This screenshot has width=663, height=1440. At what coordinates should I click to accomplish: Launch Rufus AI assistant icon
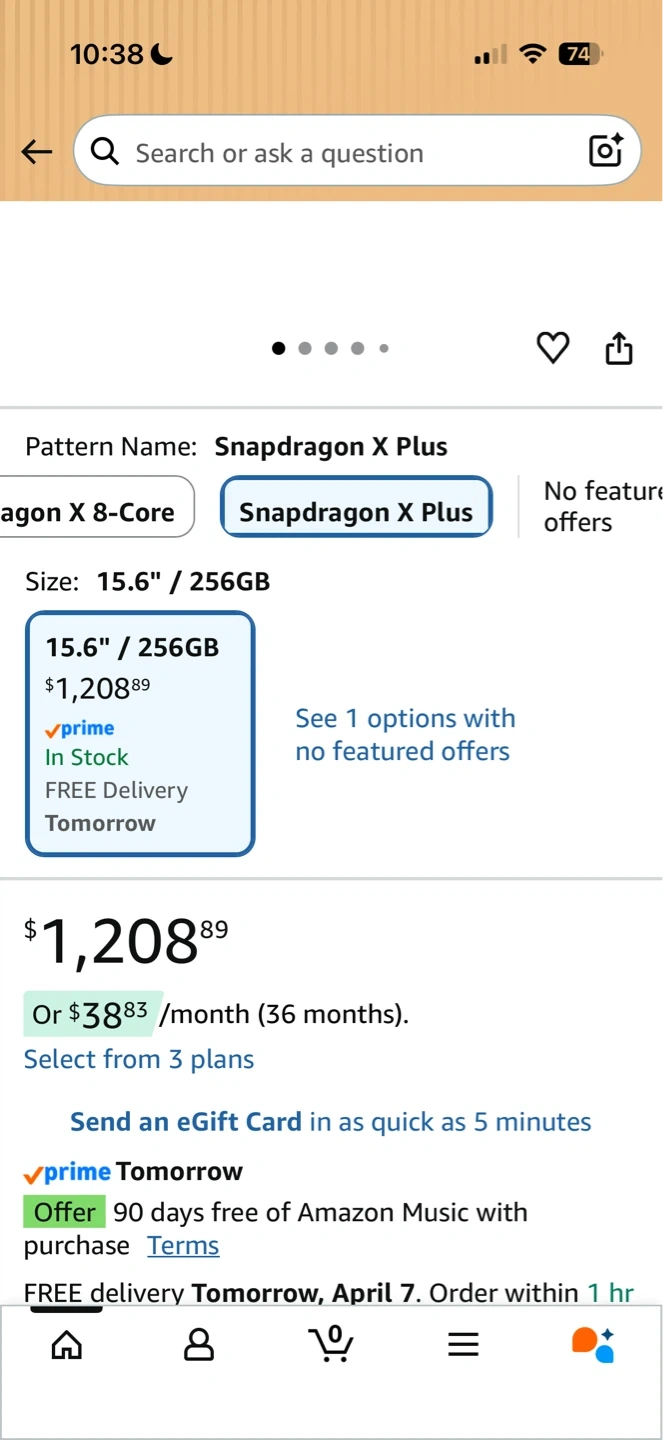593,1344
